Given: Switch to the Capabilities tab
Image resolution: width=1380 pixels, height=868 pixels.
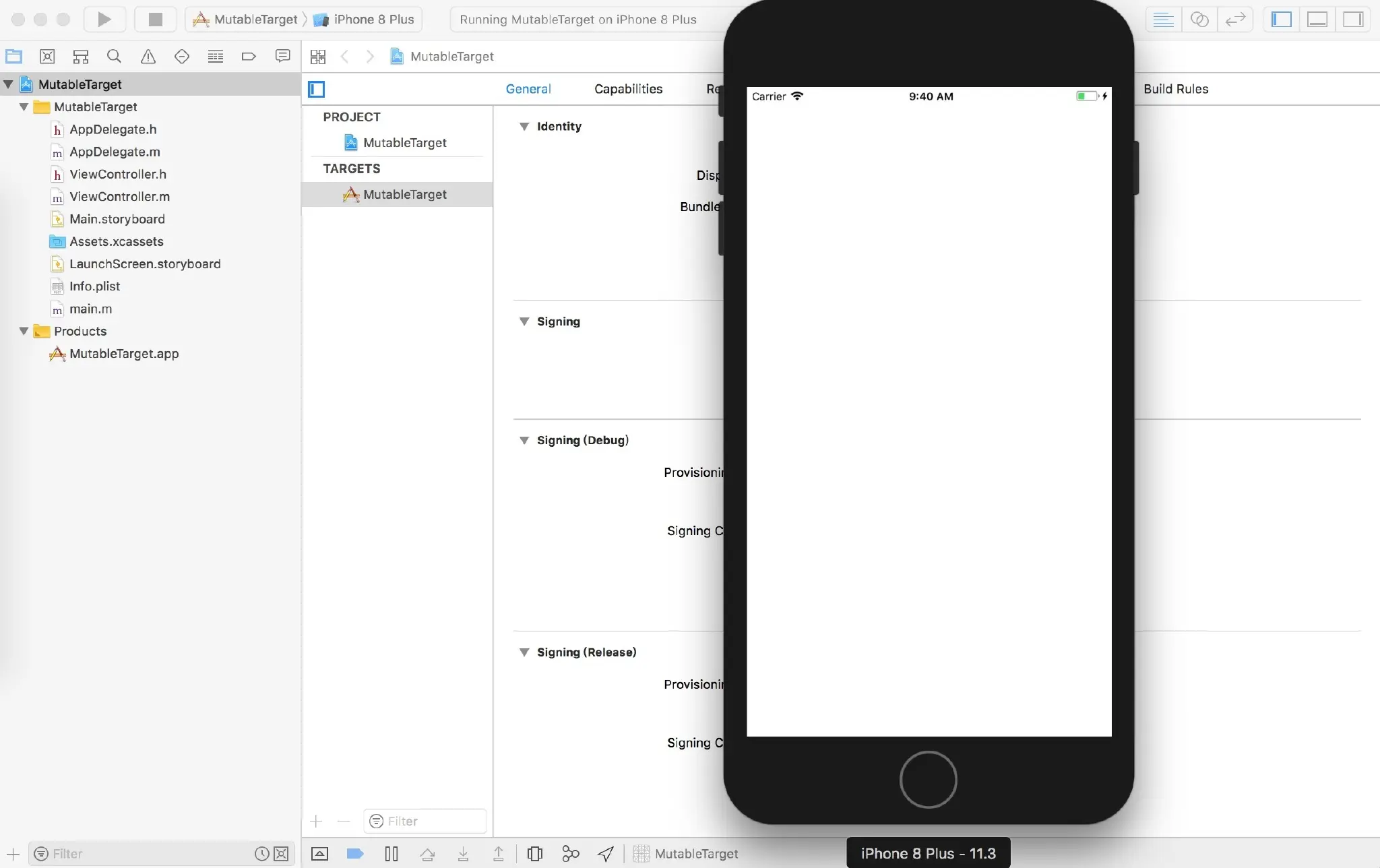Looking at the screenshot, I should (x=628, y=89).
